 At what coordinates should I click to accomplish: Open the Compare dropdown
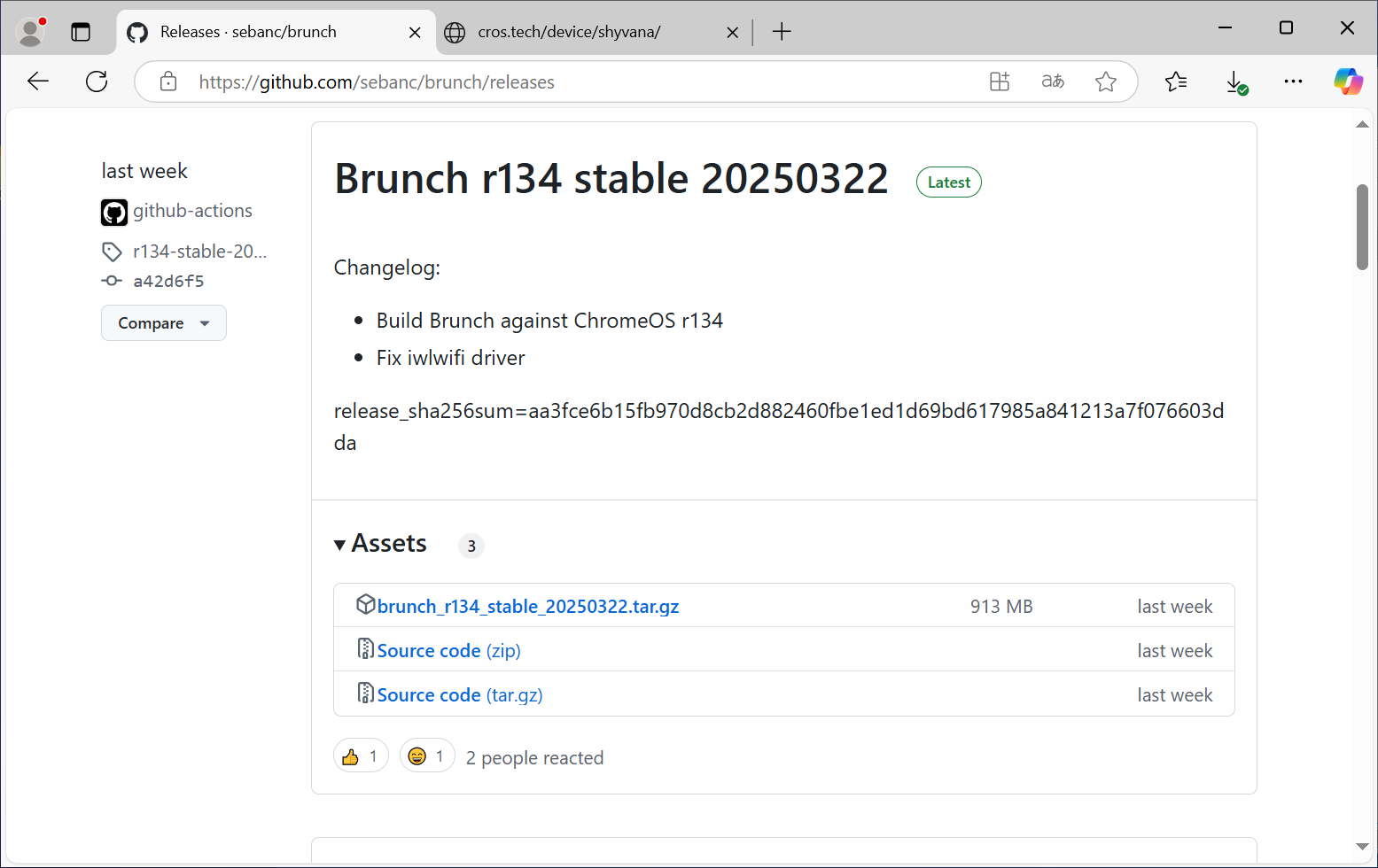click(x=164, y=323)
